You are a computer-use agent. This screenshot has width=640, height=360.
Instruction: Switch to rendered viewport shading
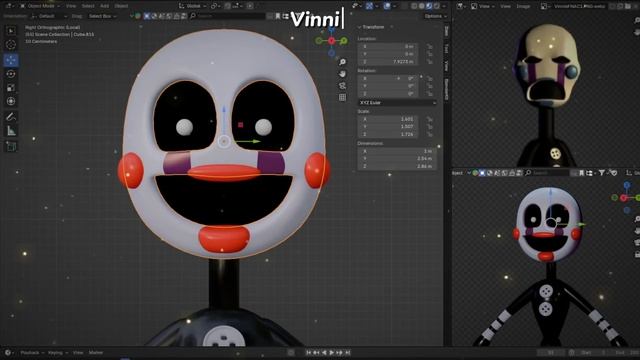[x=437, y=6]
